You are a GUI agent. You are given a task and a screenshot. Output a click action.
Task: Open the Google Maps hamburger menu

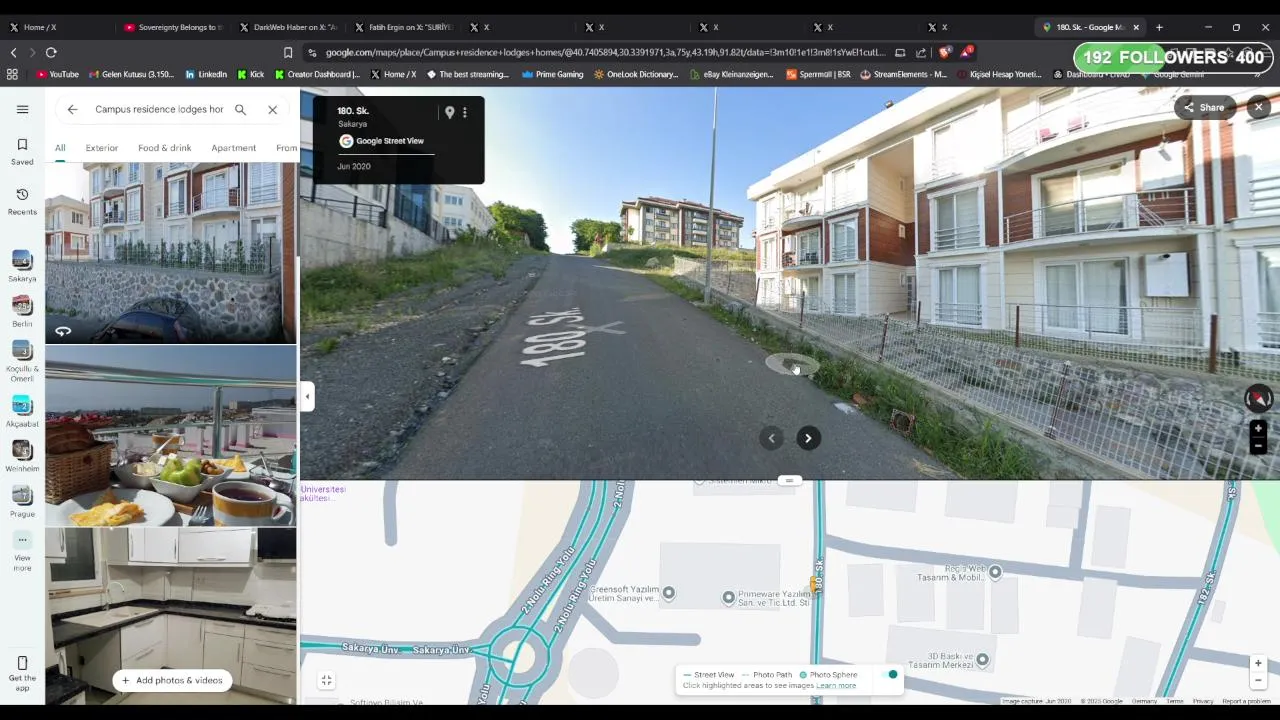point(22,109)
